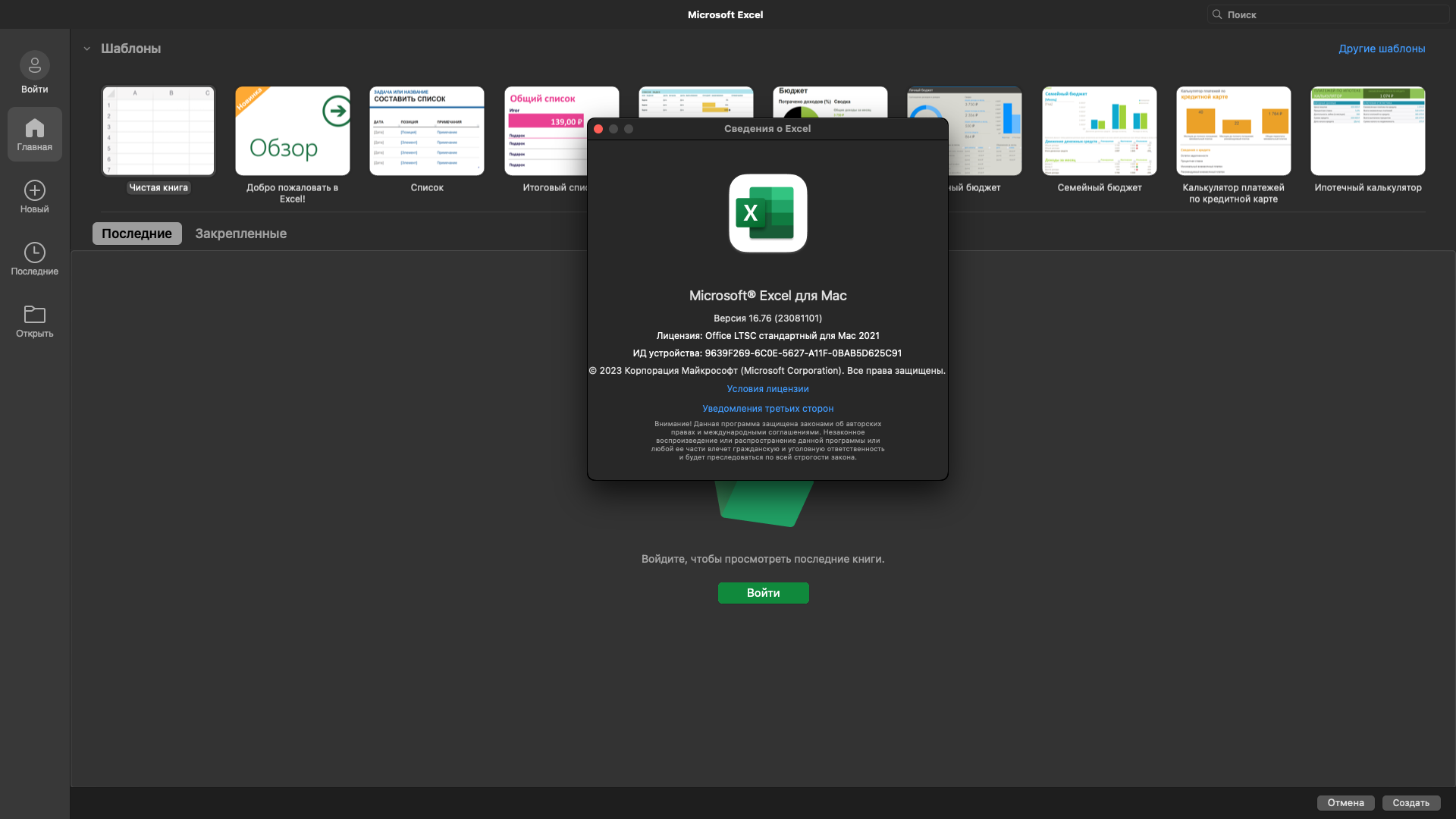Click the Excel logo in about dialog
The height and width of the screenshot is (819, 1456).
coord(767,213)
